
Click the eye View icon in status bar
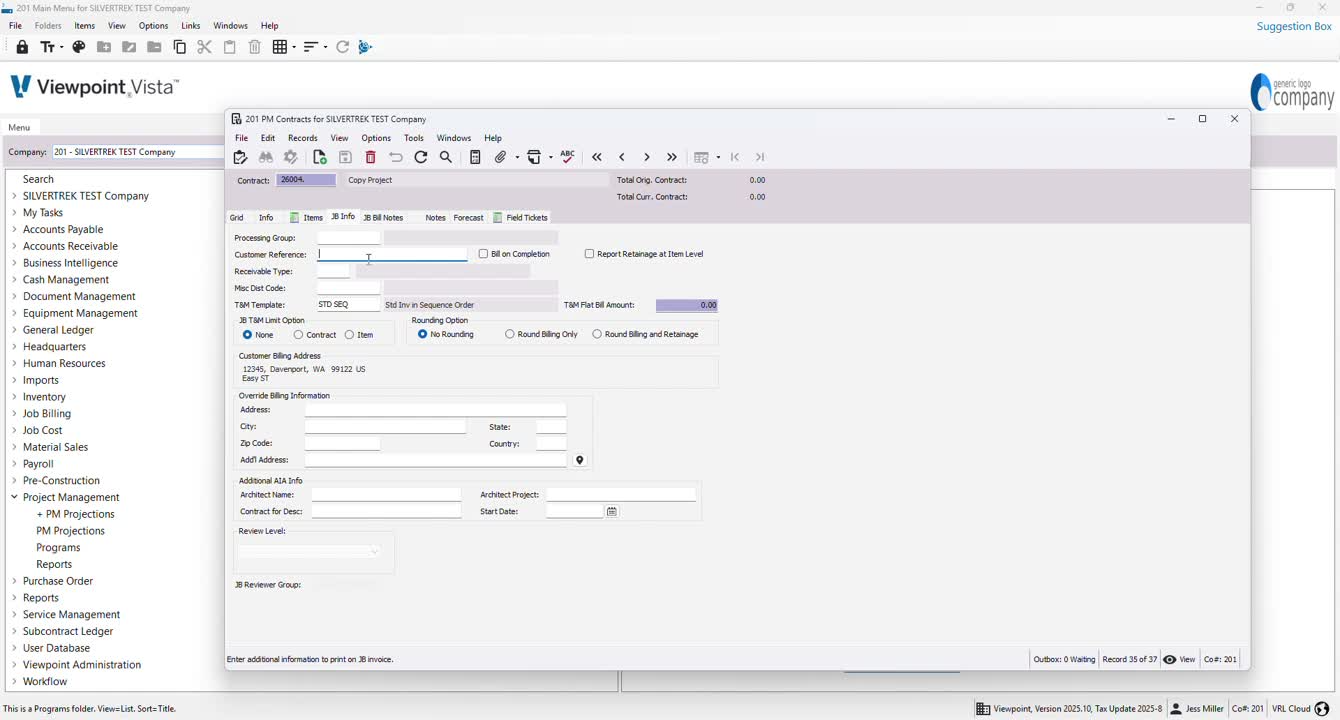coord(1170,659)
